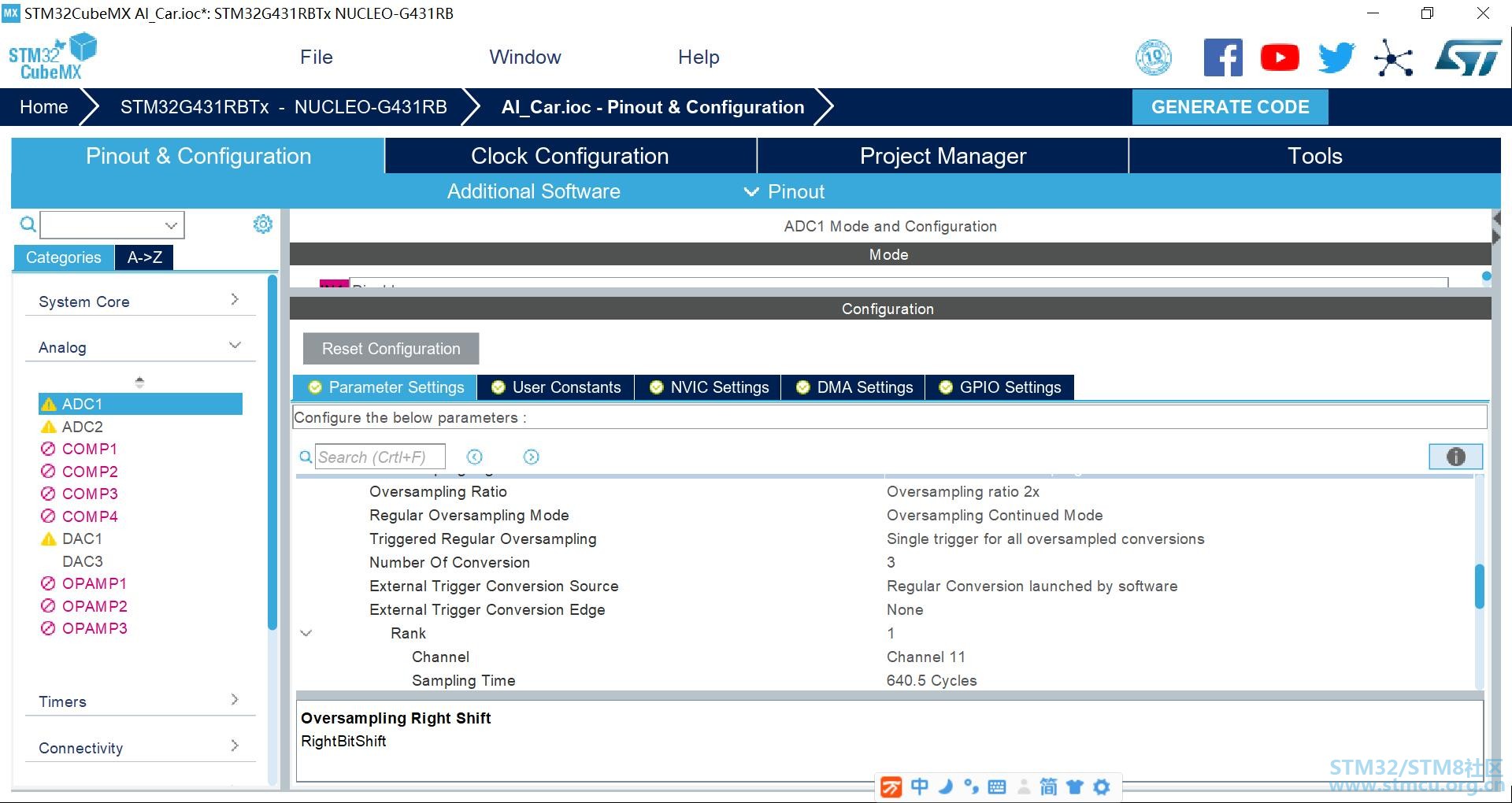The image size is (1512, 803).
Task: Click the STM32CubeMX logo
Action: point(52,57)
